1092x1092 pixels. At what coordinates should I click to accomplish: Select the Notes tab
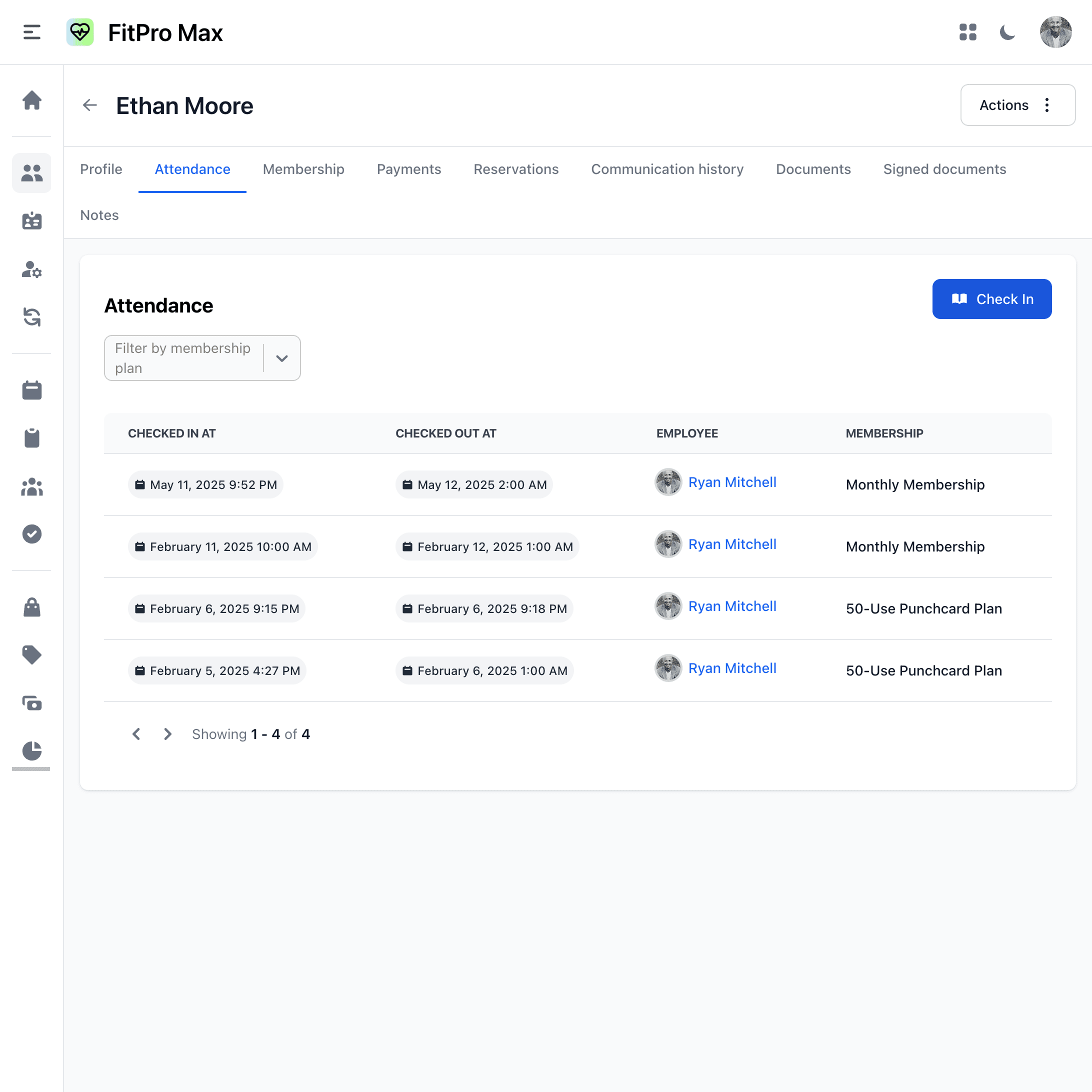[99, 215]
